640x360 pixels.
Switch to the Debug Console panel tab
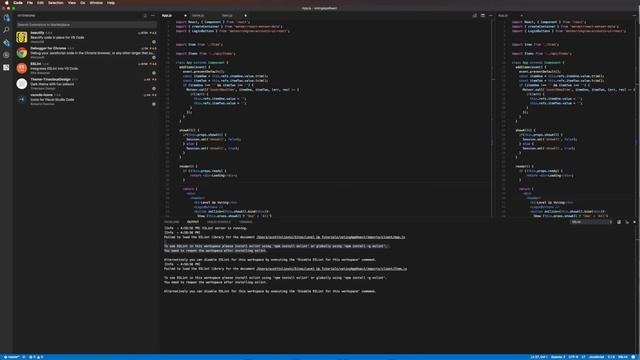[x=219, y=222]
